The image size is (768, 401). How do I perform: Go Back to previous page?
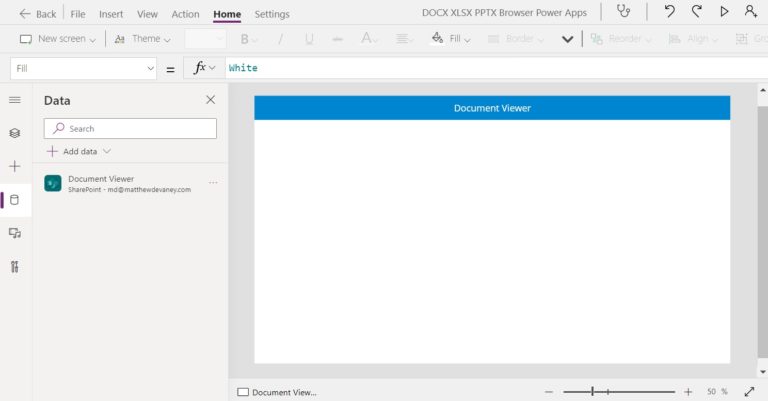click(x=37, y=14)
